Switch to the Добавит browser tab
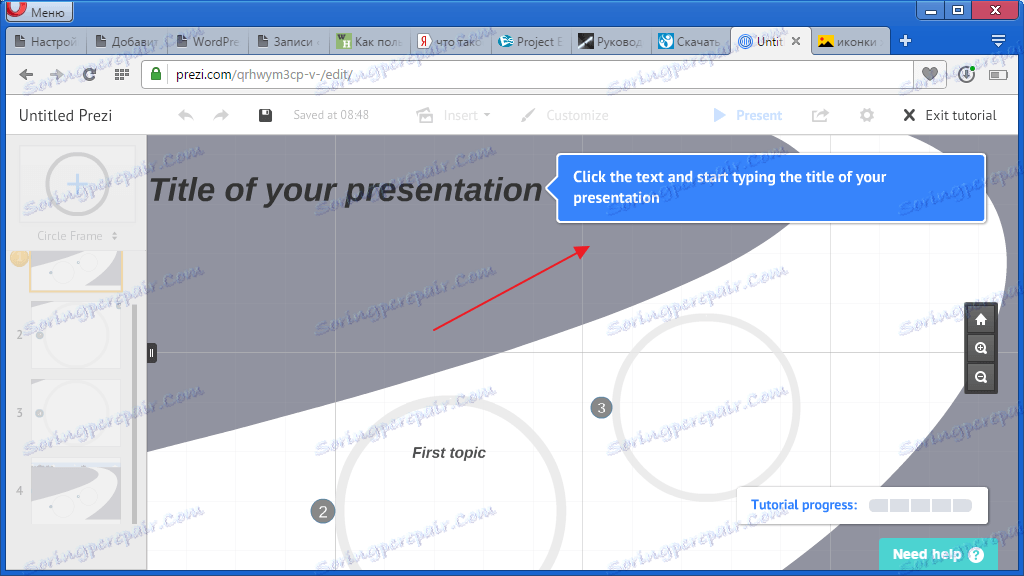Image resolution: width=1024 pixels, height=576 pixels. pos(127,42)
